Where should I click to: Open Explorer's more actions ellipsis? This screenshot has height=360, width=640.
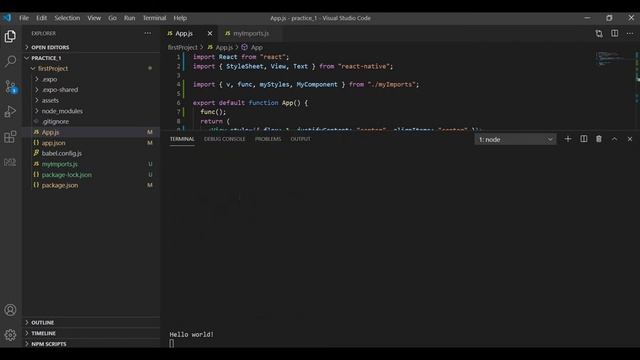coord(147,33)
